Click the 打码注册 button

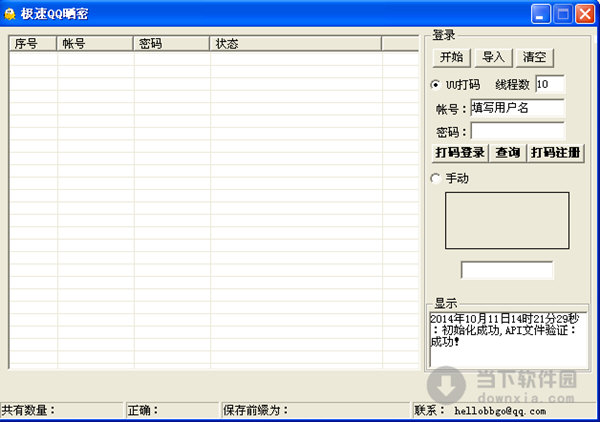click(556, 153)
